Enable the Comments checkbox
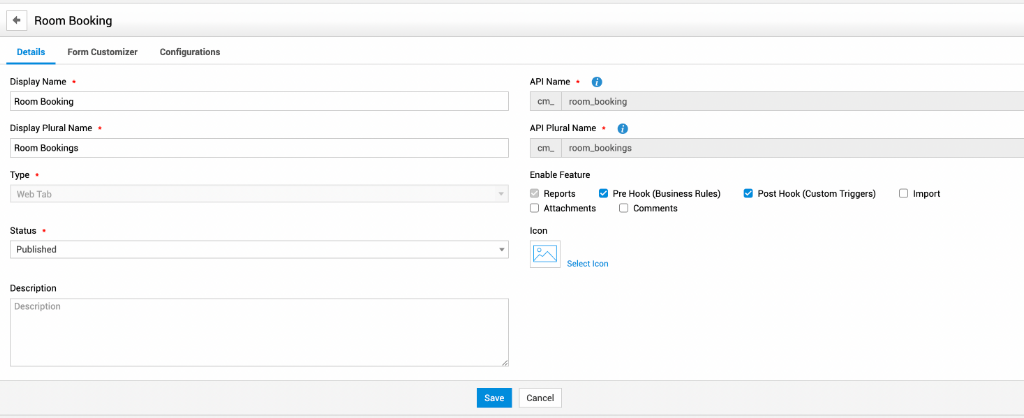 pos(624,209)
